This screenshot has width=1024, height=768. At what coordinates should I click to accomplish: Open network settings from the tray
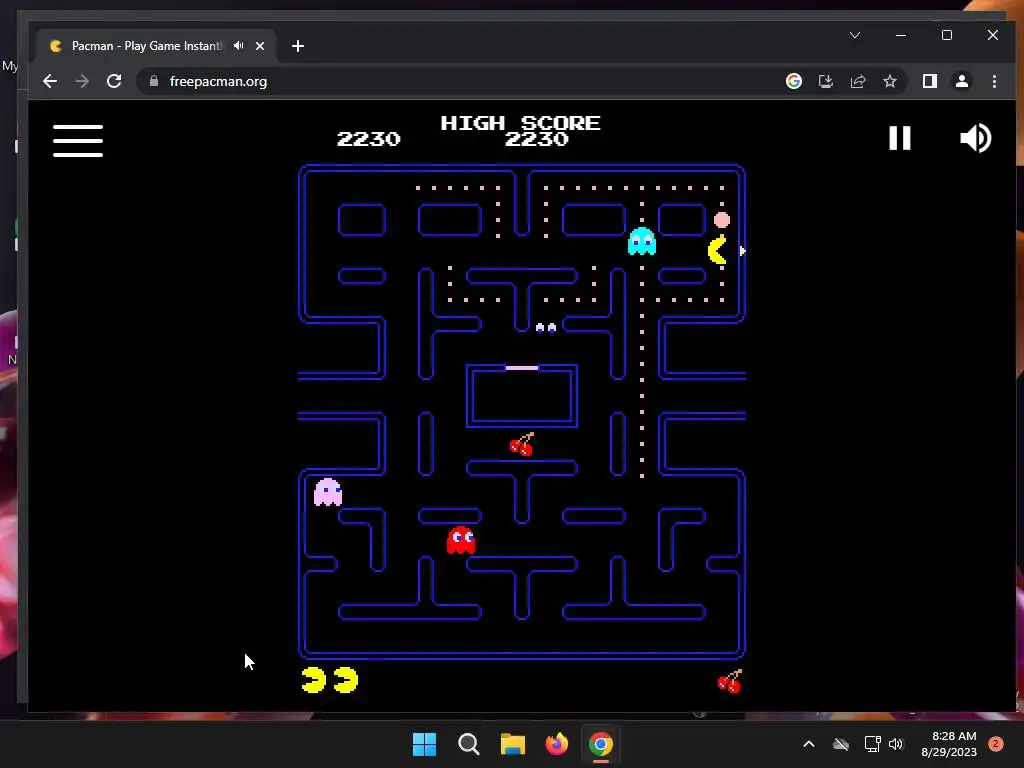[x=872, y=744]
